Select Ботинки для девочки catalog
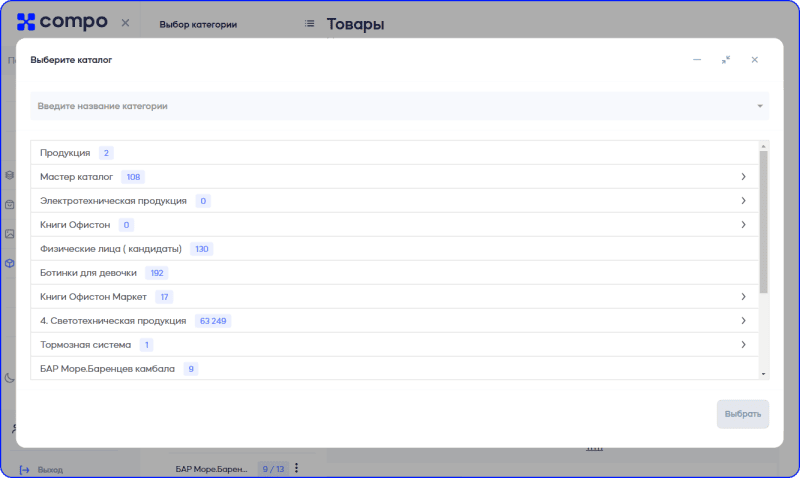This screenshot has width=800, height=478. tap(394, 272)
